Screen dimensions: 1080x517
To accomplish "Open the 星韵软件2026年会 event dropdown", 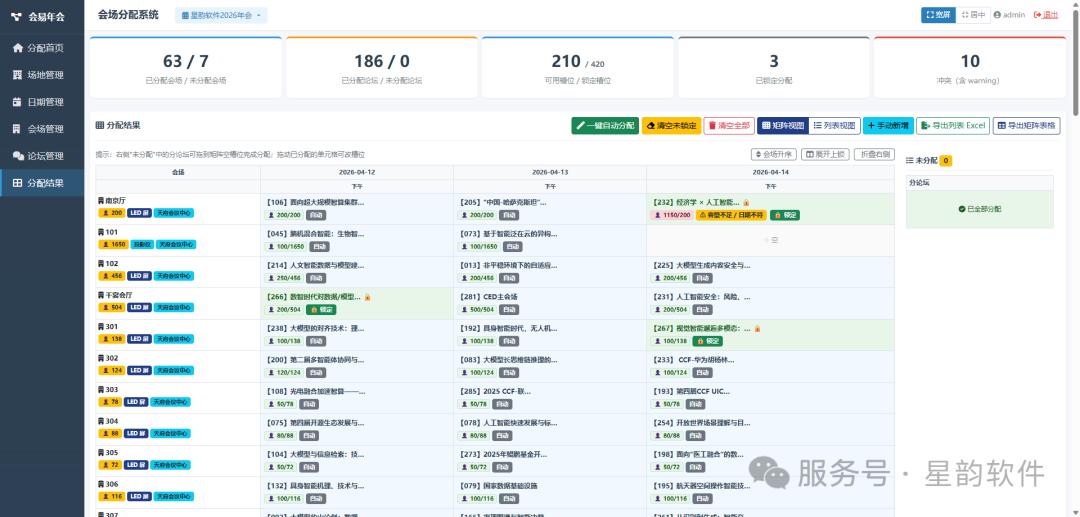I will [x=221, y=15].
